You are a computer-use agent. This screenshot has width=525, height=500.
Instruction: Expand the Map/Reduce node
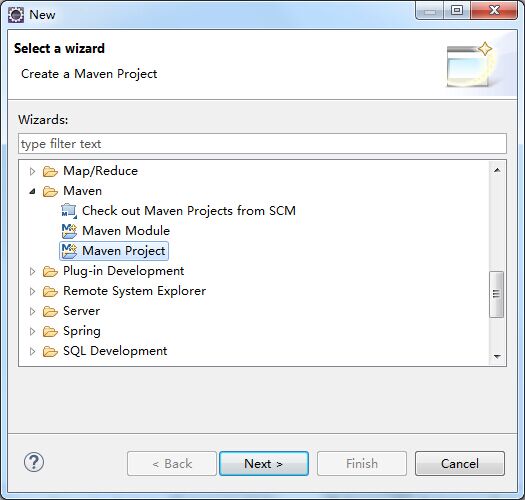pyautogui.click(x=32, y=171)
